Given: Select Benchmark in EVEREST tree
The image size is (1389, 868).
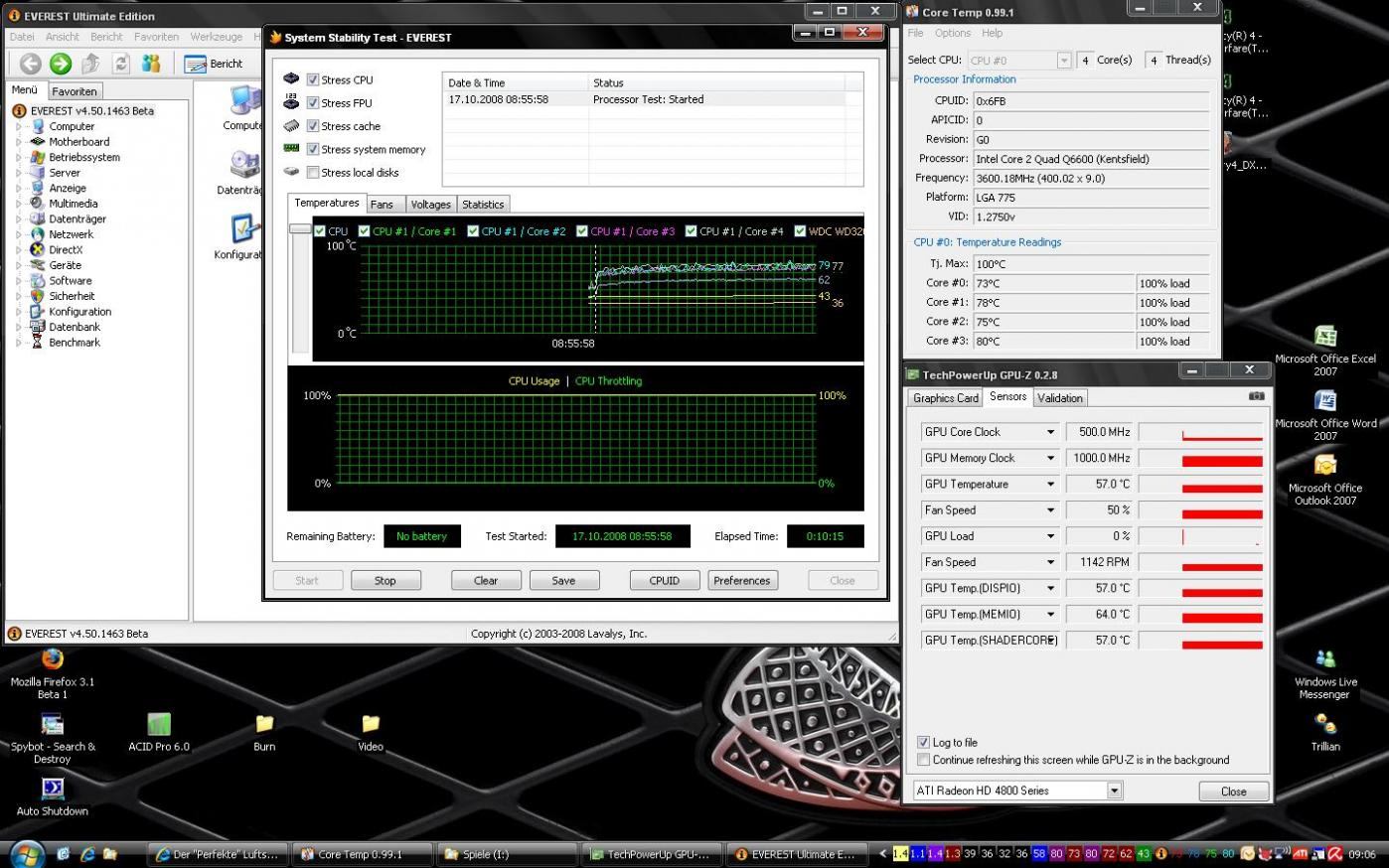Looking at the screenshot, I should point(75,343).
